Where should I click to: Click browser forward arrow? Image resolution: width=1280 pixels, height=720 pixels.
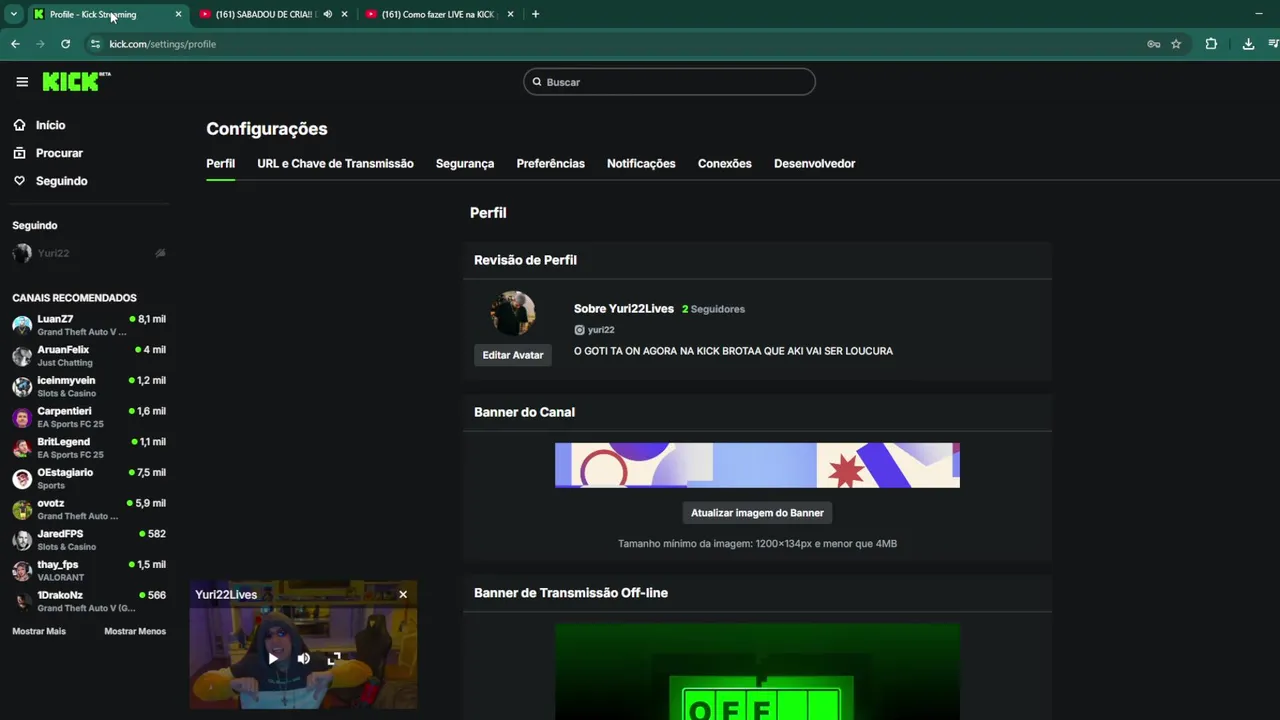pos(40,44)
